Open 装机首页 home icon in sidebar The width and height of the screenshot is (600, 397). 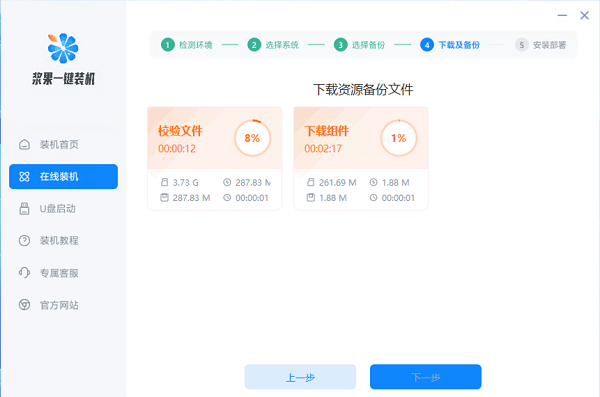(x=24, y=144)
